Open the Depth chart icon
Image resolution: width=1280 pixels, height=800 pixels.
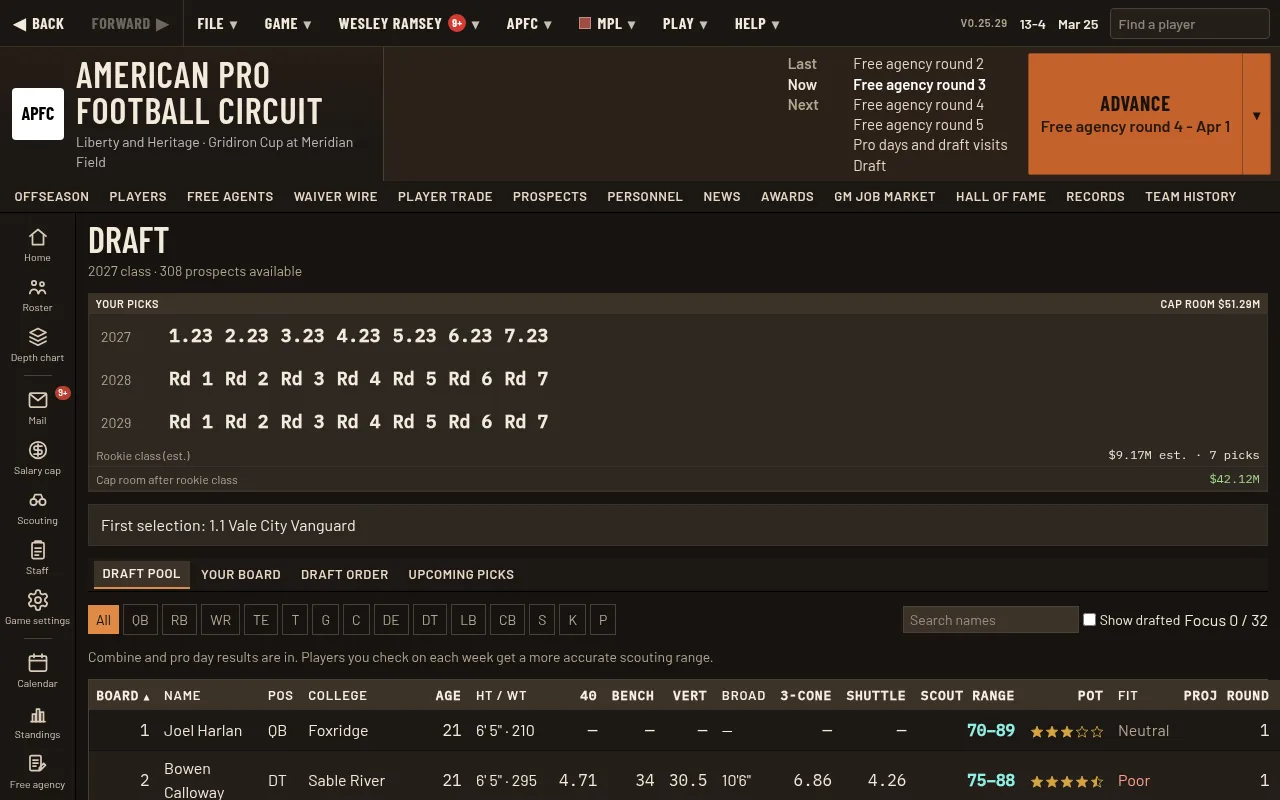(x=37, y=345)
